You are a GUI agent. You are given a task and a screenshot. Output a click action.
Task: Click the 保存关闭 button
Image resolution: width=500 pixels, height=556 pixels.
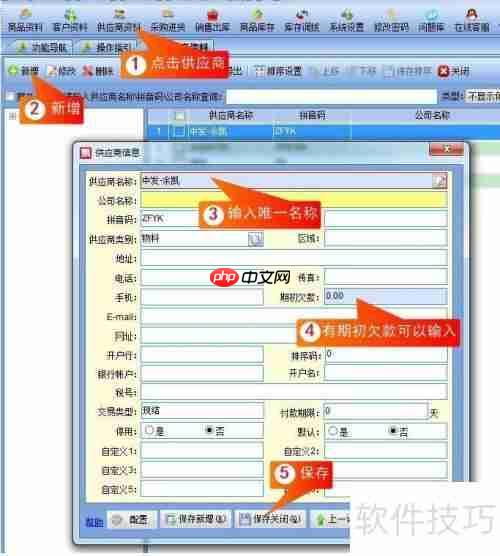(x=271, y=519)
